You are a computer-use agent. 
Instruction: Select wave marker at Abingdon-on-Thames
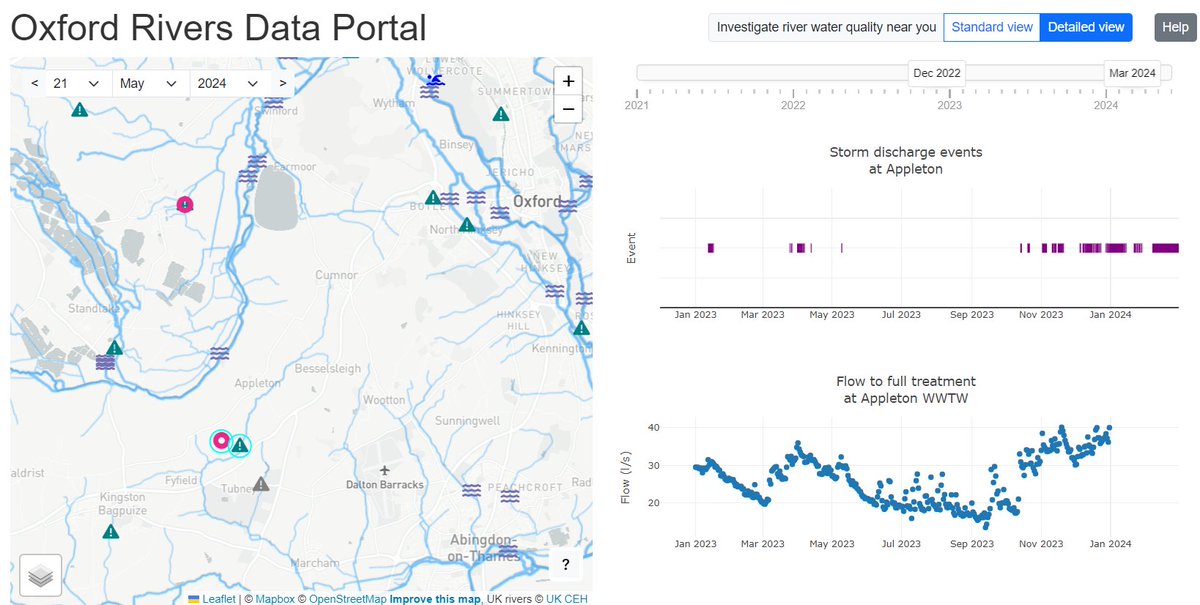[509, 549]
